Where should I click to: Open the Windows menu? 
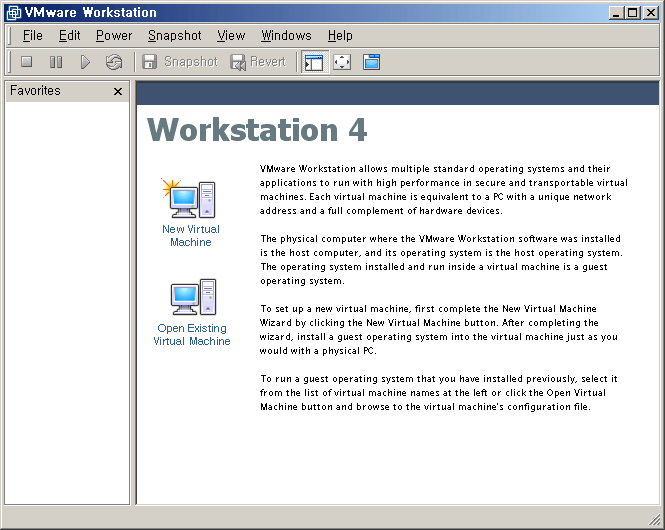286,36
